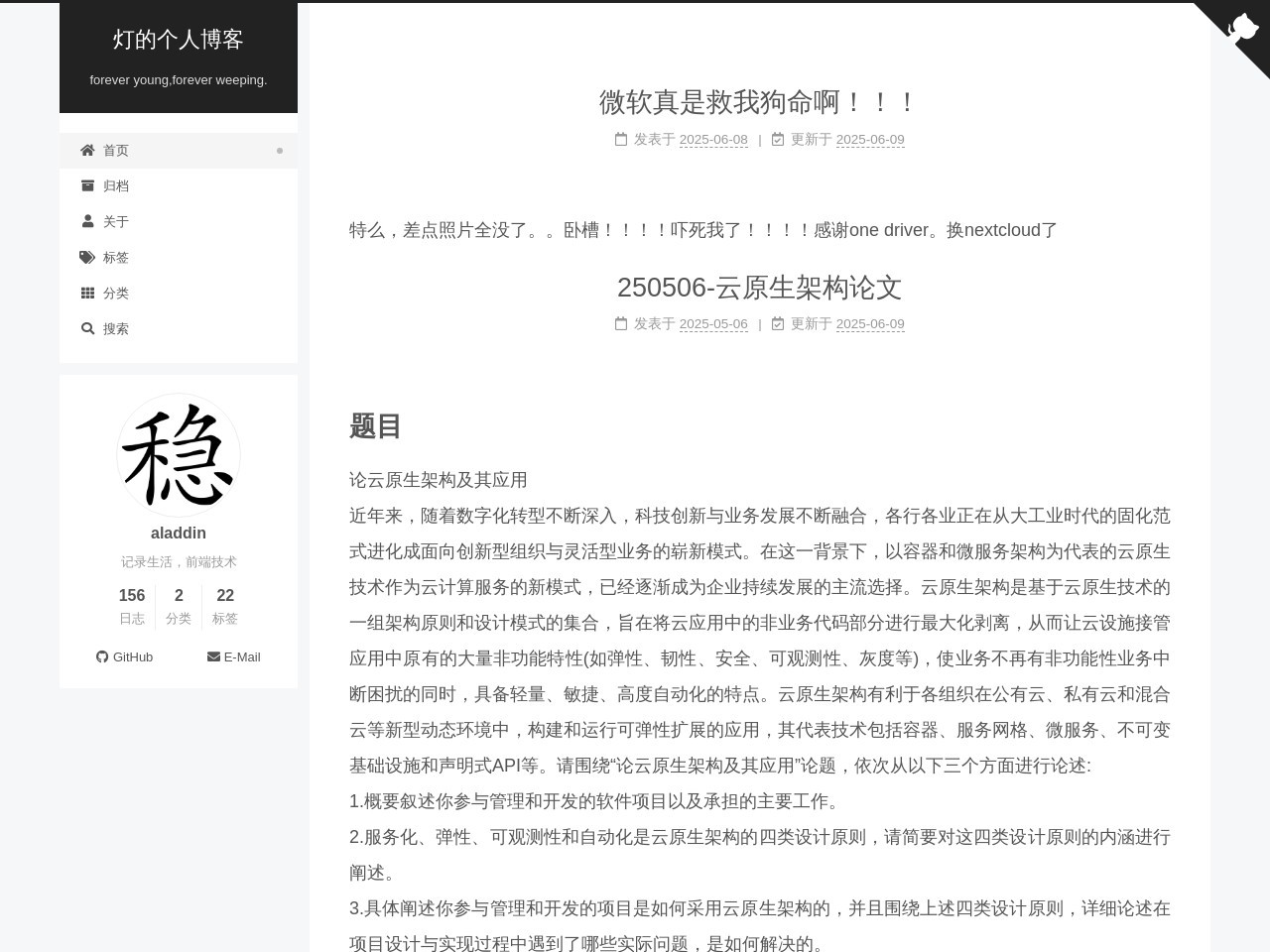Open the 搜索 navigation entry
Screen dimensions: 1270x952
click(x=116, y=328)
